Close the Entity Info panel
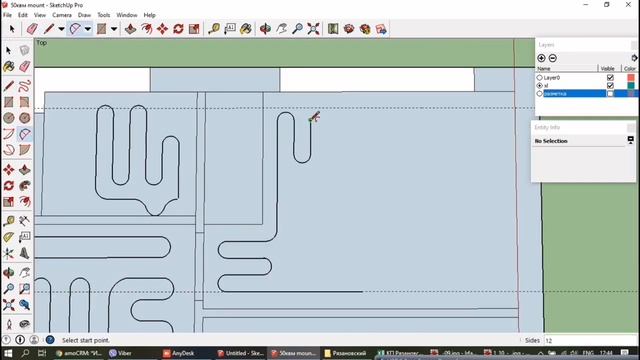640x360 pixels. point(631,128)
